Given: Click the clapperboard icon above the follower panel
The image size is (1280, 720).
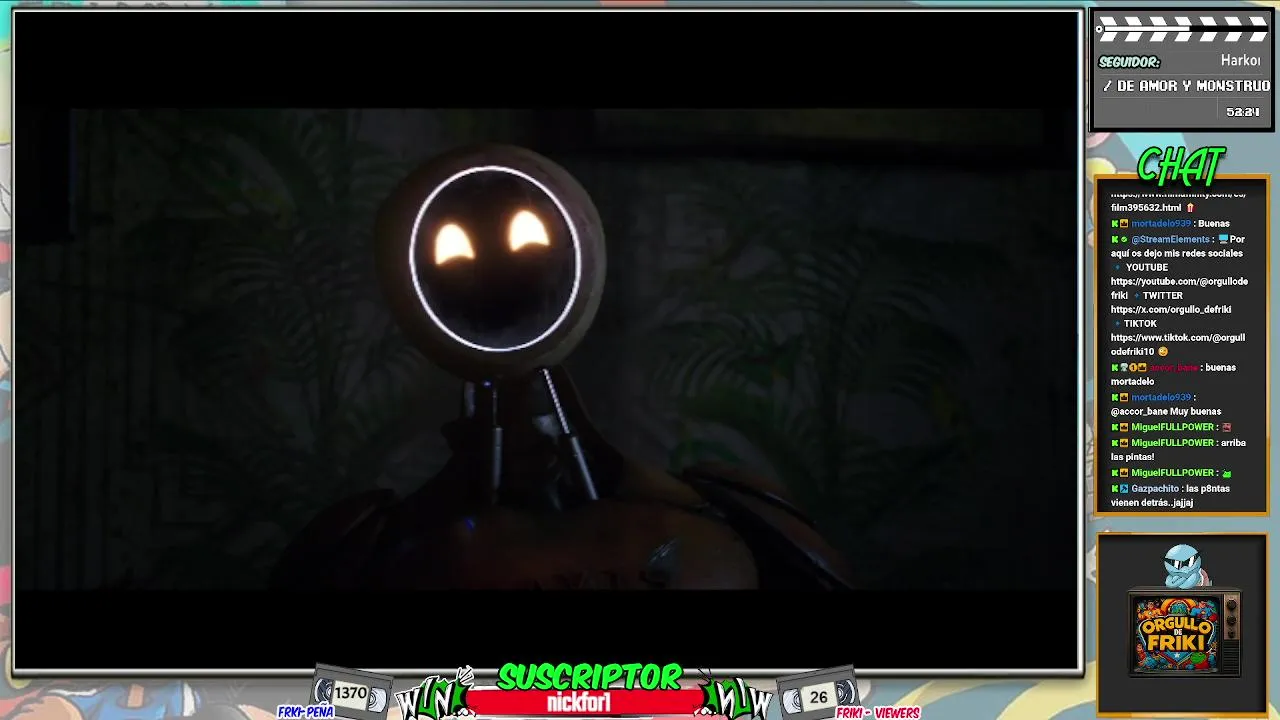Looking at the screenshot, I should click(1182, 28).
